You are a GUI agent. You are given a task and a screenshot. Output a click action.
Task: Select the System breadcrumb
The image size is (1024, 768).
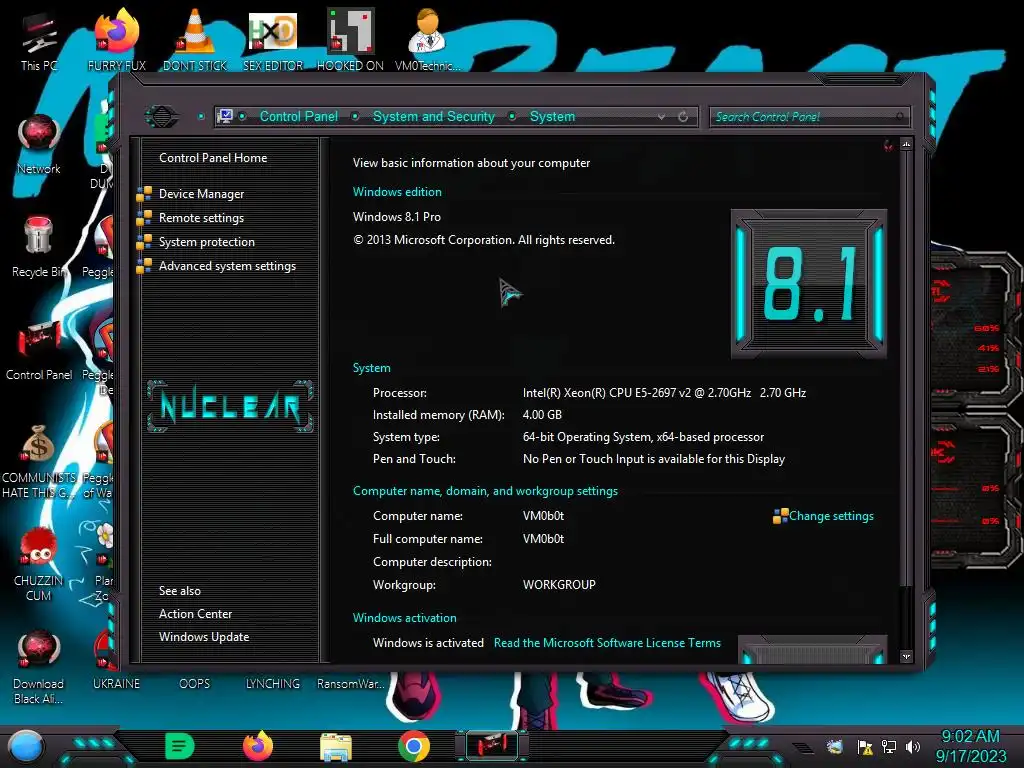(552, 116)
